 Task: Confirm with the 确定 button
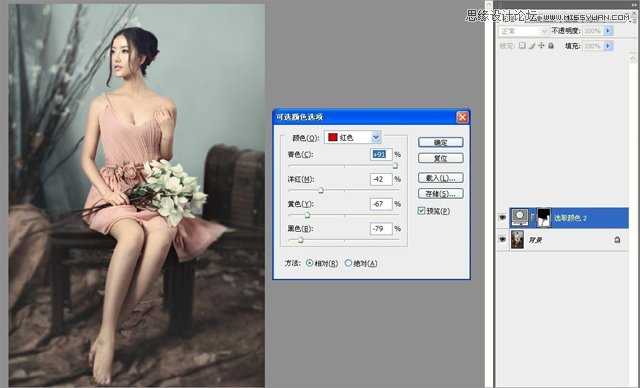[x=440, y=142]
